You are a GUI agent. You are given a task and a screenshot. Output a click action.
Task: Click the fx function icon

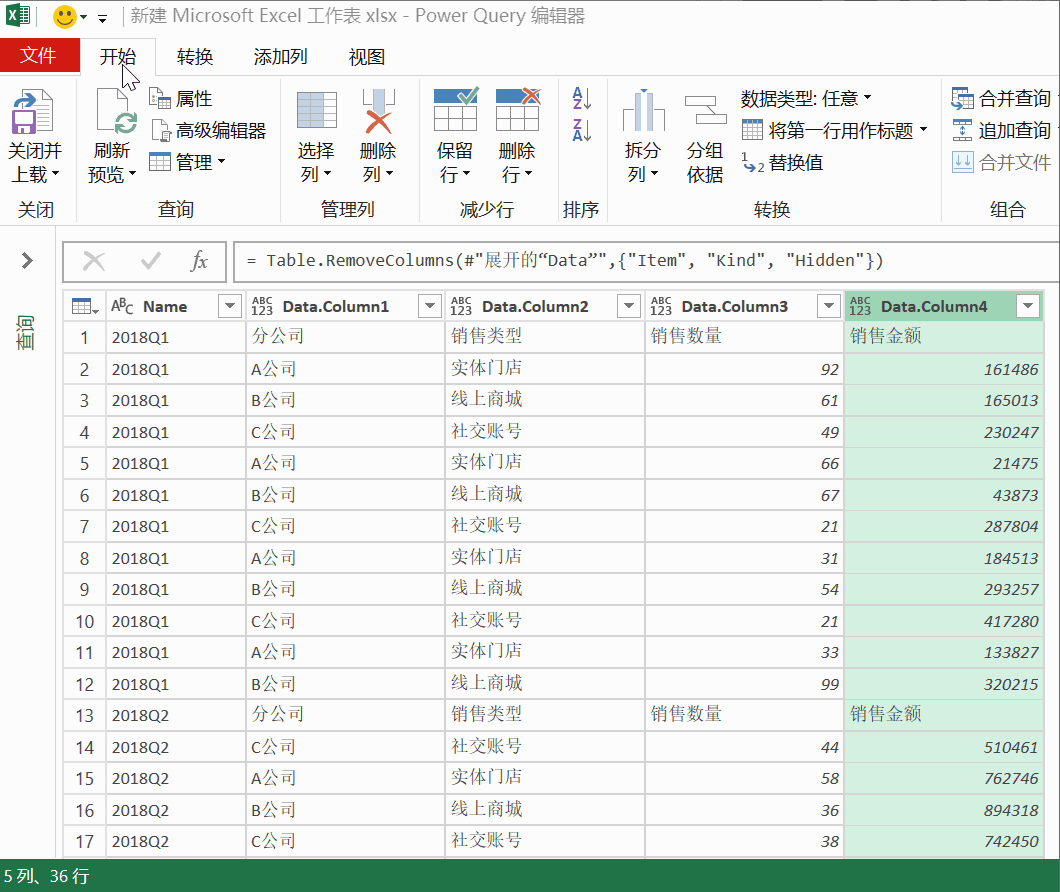click(x=199, y=261)
